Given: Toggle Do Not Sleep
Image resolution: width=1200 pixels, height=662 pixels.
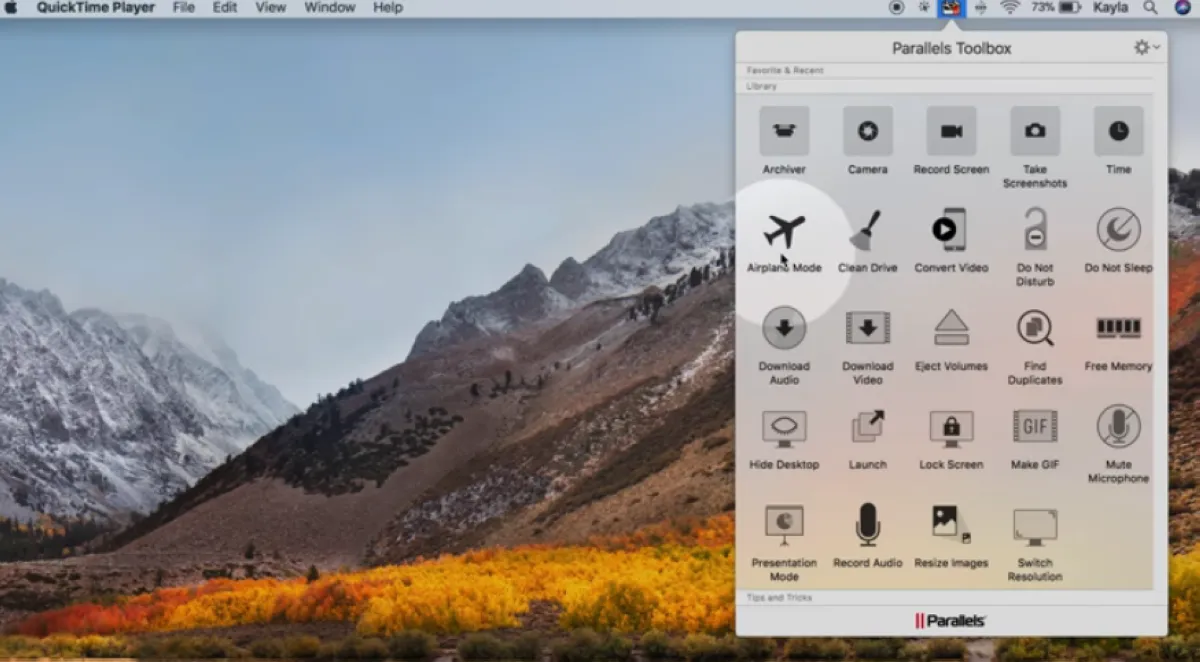Looking at the screenshot, I should tap(1118, 231).
